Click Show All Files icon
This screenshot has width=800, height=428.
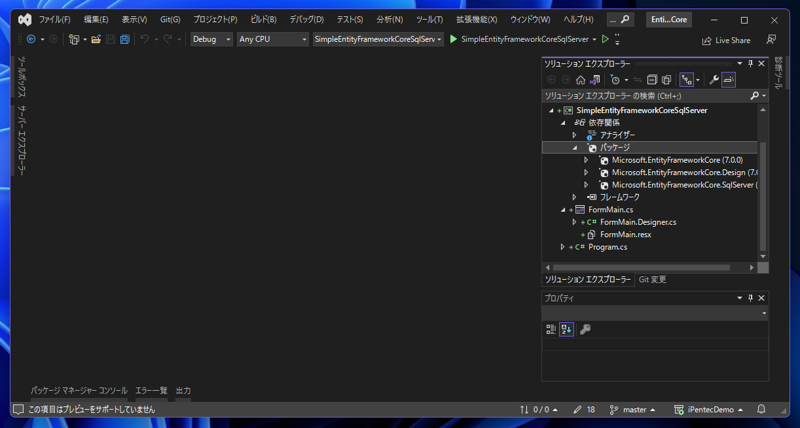click(x=666, y=80)
